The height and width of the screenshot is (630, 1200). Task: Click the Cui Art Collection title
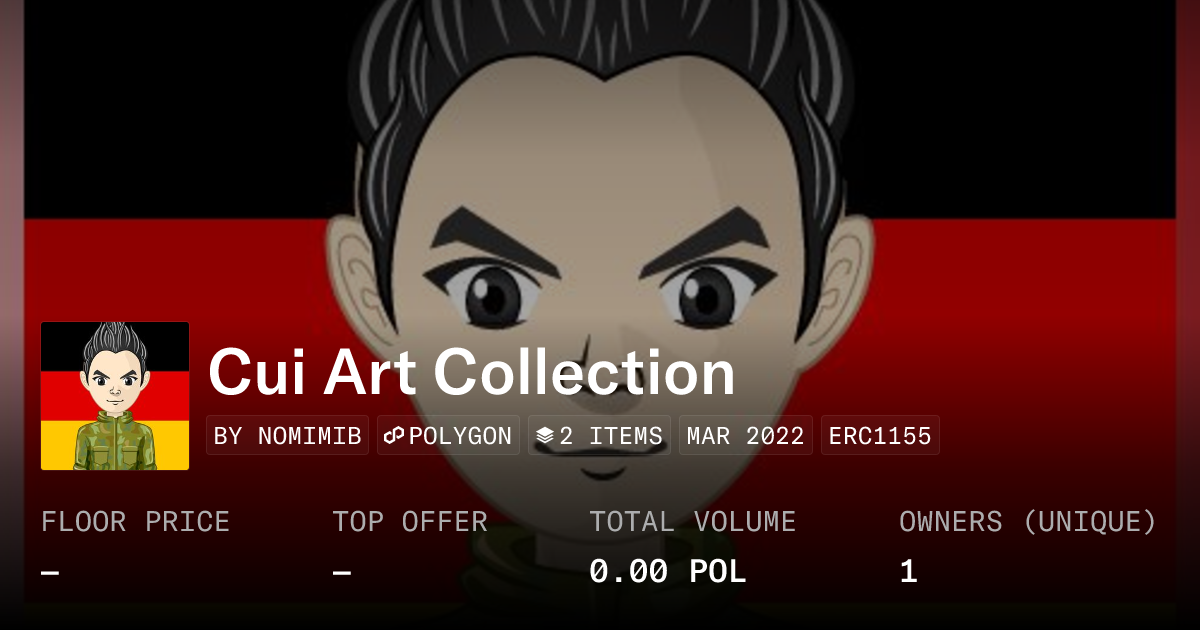pyautogui.click(x=472, y=373)
